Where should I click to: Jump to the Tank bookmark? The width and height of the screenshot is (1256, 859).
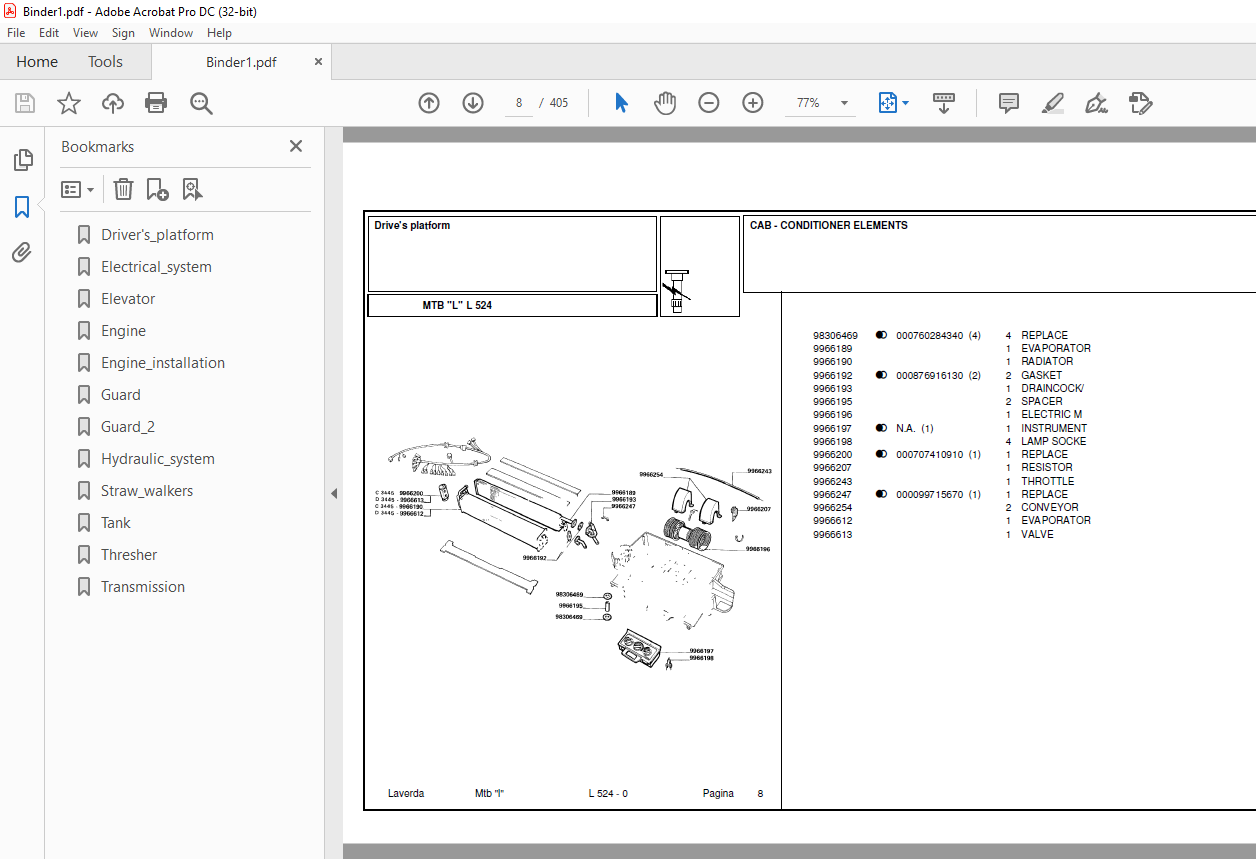click(x=116, y=523)
